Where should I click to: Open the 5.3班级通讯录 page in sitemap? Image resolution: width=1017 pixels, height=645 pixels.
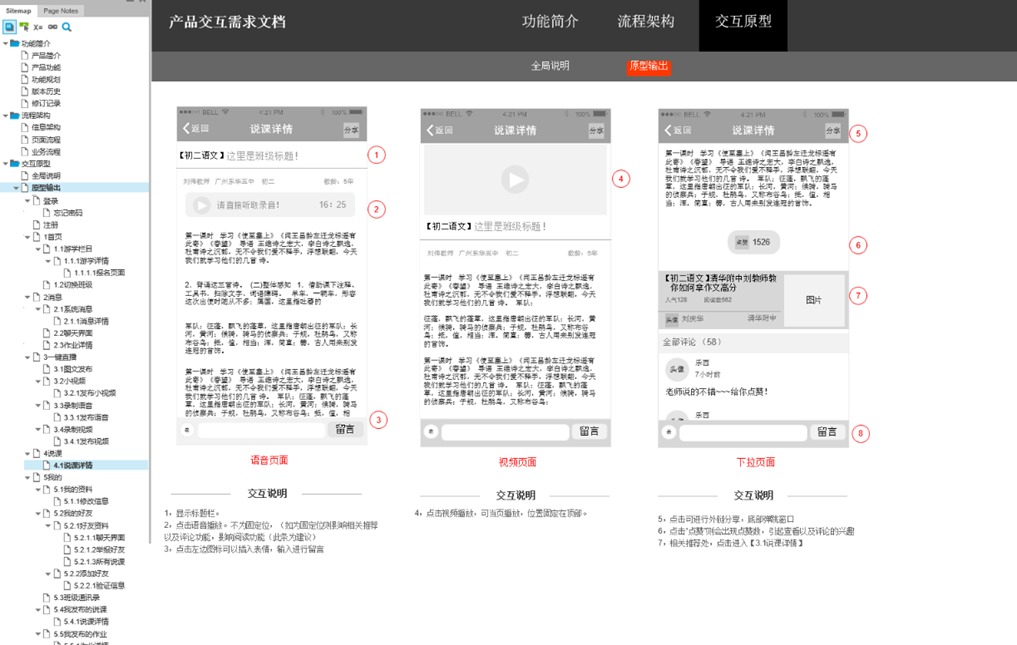point(77,598)
